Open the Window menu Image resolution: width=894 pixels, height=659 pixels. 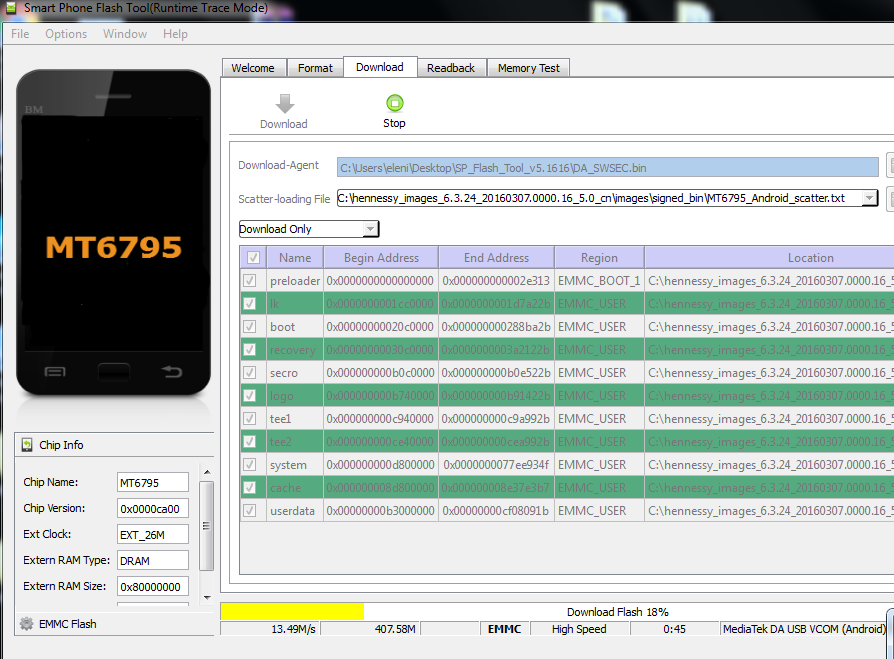(x=125, y=34)
